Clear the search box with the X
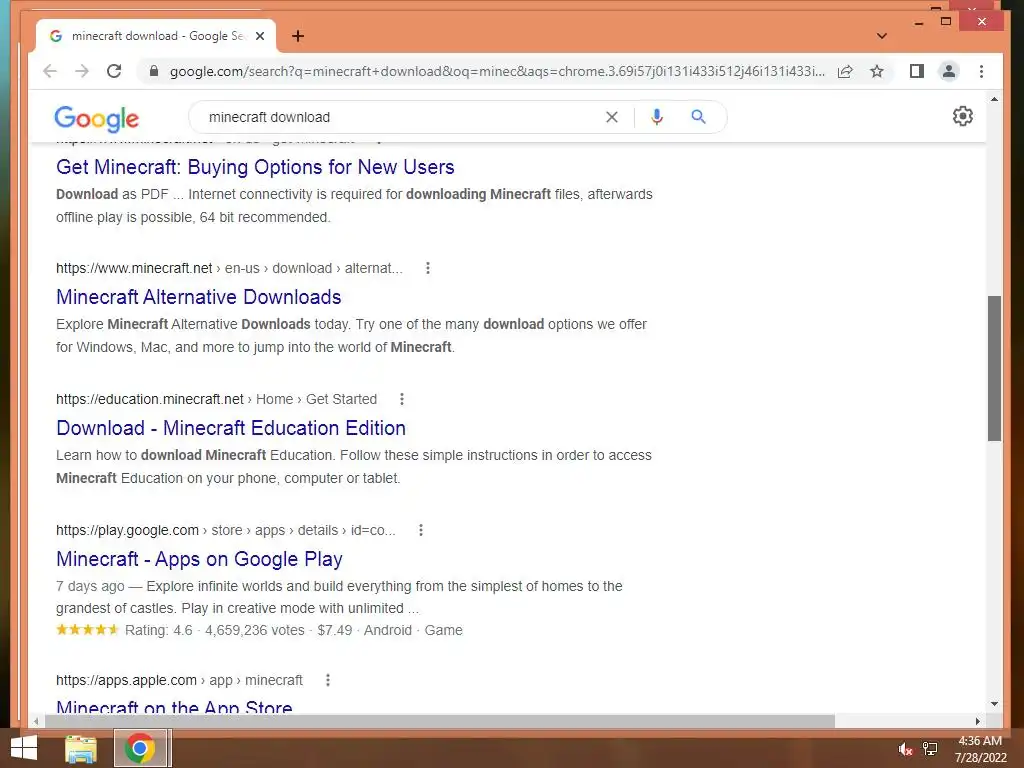1024x768 pixels. (612, 117)
